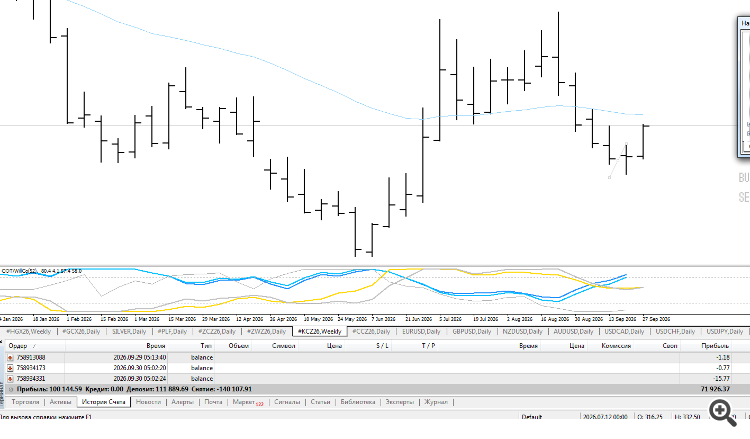
Task: Open the USDCAD,Daily chart tab
Action: tap(624, 331)
